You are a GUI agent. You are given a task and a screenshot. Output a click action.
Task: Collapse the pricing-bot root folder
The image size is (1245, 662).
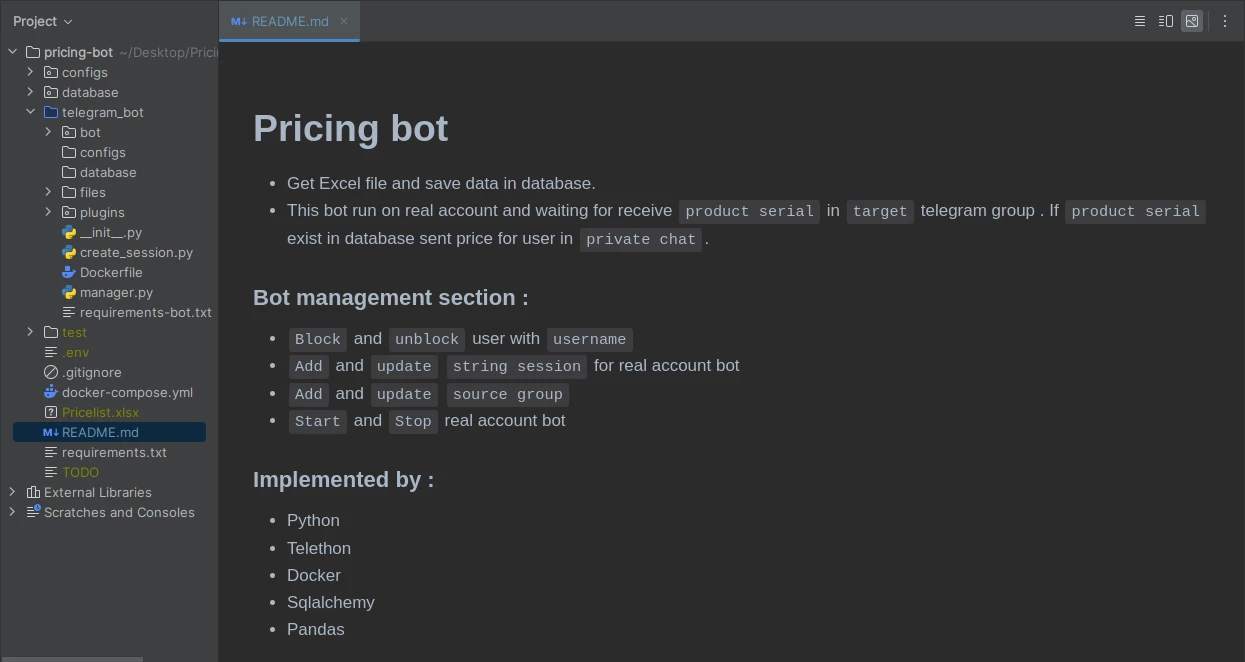12,52
